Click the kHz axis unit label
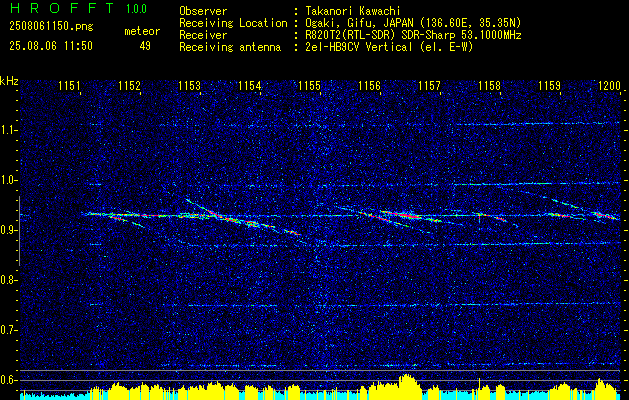629x400 pixels. pos(9,81)
